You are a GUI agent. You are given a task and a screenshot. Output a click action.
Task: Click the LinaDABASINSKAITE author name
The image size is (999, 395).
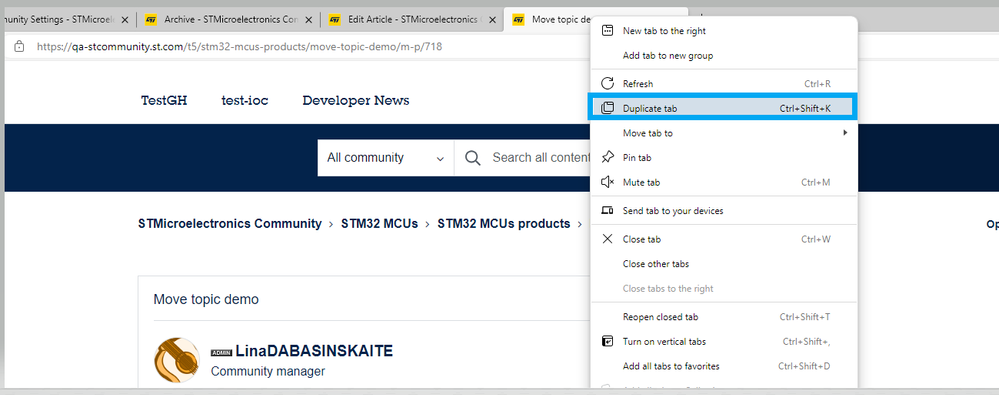314,351
